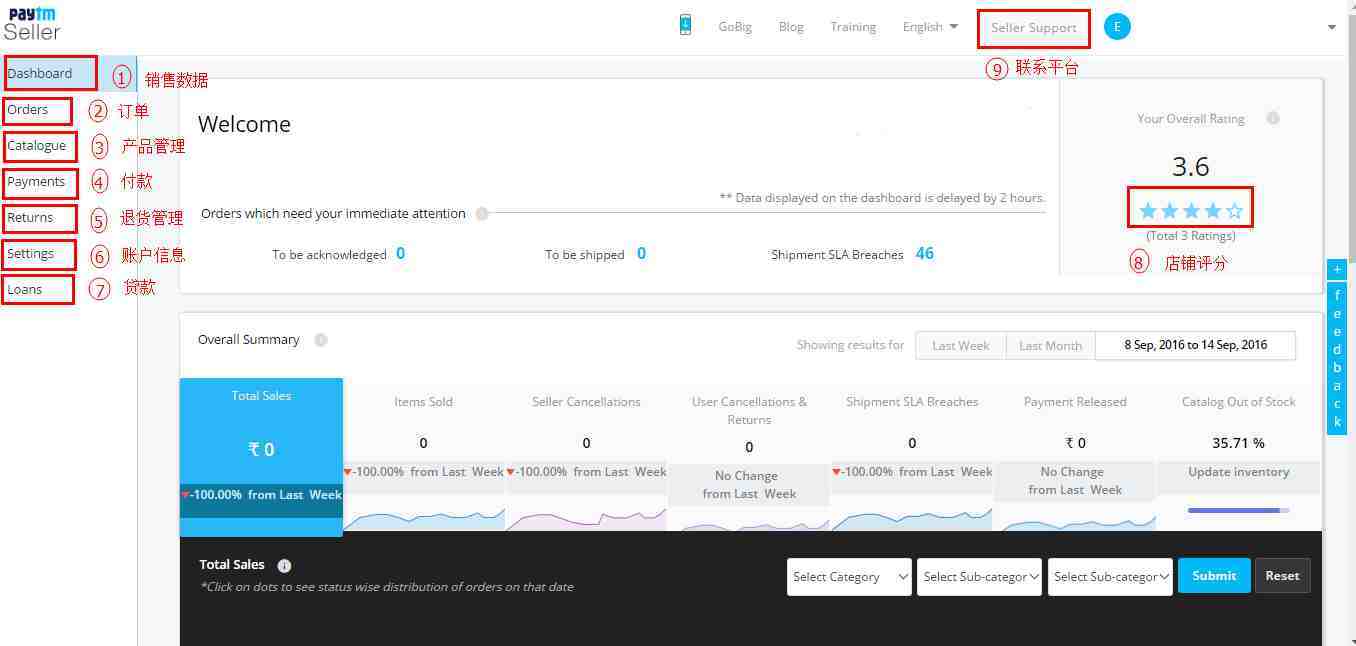Open the first Select Sub-category dropdown
This screenshot has width=1356, height=646.
(x=979, y=577)
